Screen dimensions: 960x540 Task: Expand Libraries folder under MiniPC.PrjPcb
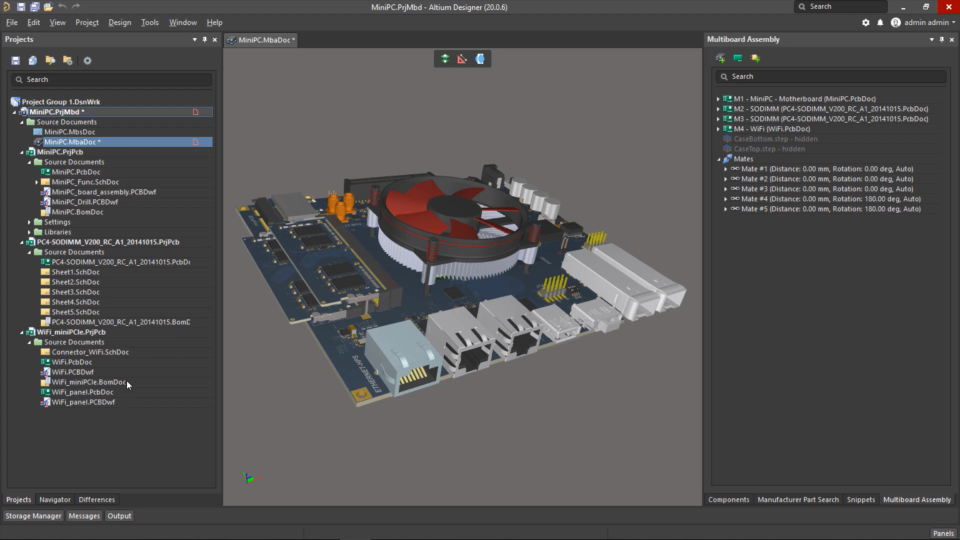coord(29,232)
